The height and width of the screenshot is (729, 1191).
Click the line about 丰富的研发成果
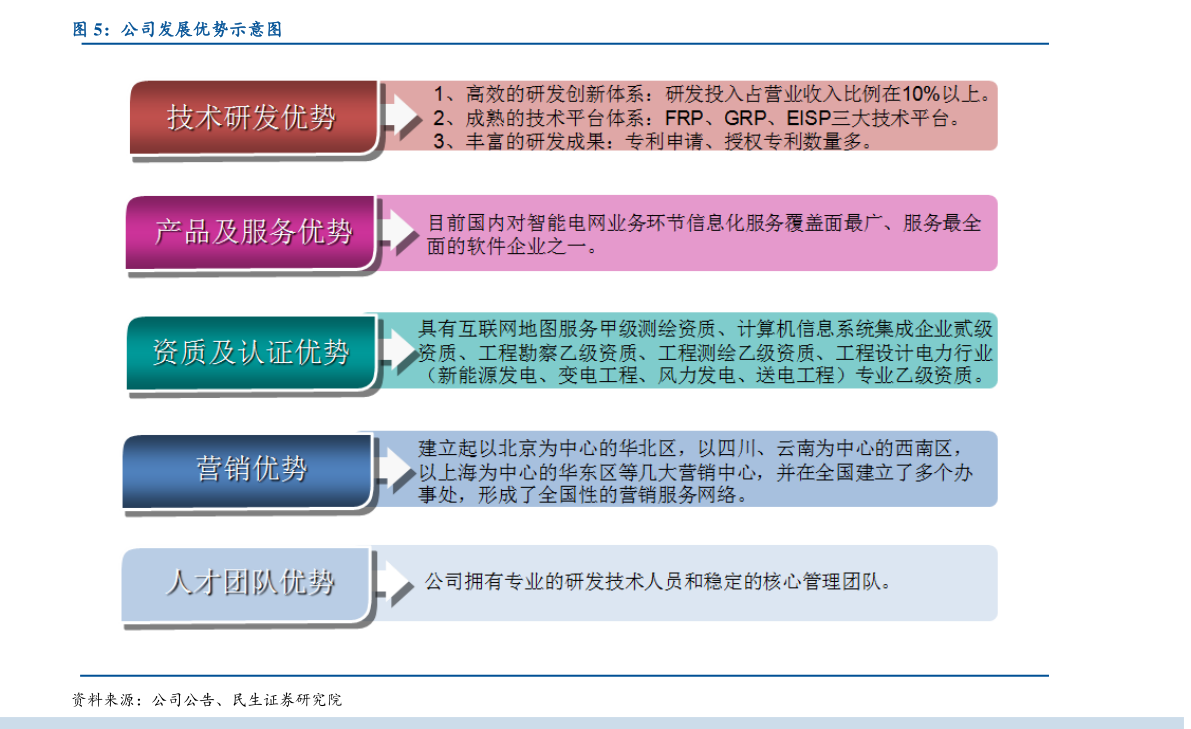tap(652, 141)
